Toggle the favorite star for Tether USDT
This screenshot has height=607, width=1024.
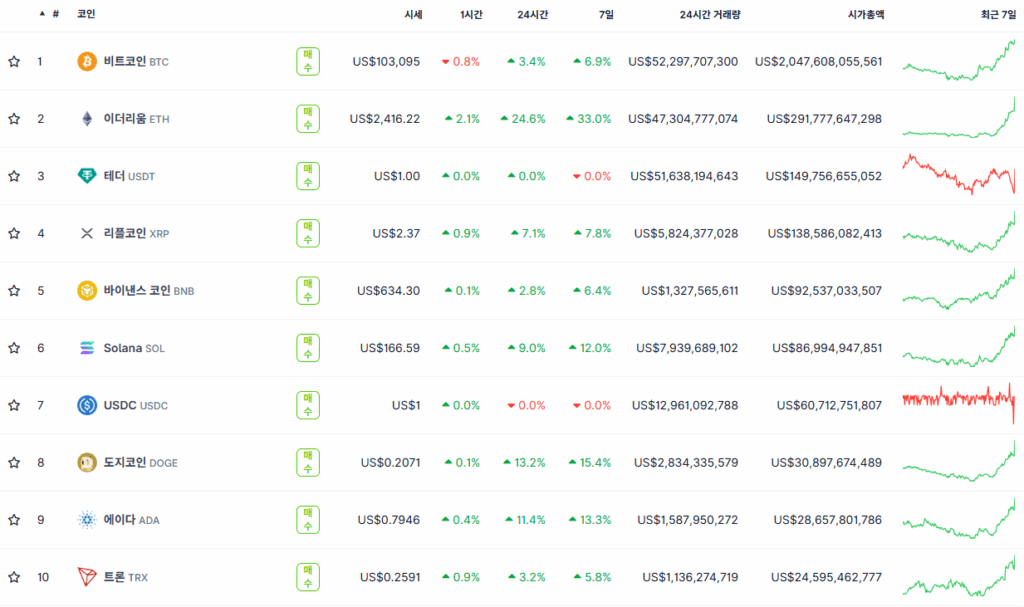pyautogui.click(x=14, y=176)
